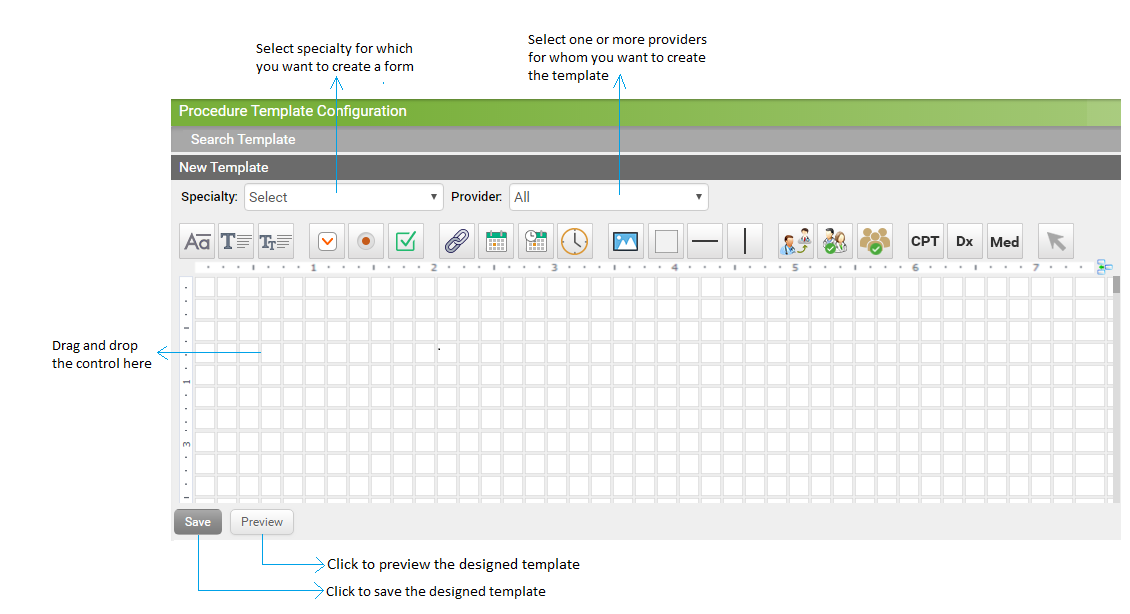Image resolution: width=1130 pixels, height=614 pixels.
Task: Expand the Search Template section
Action: click(646, 139)
